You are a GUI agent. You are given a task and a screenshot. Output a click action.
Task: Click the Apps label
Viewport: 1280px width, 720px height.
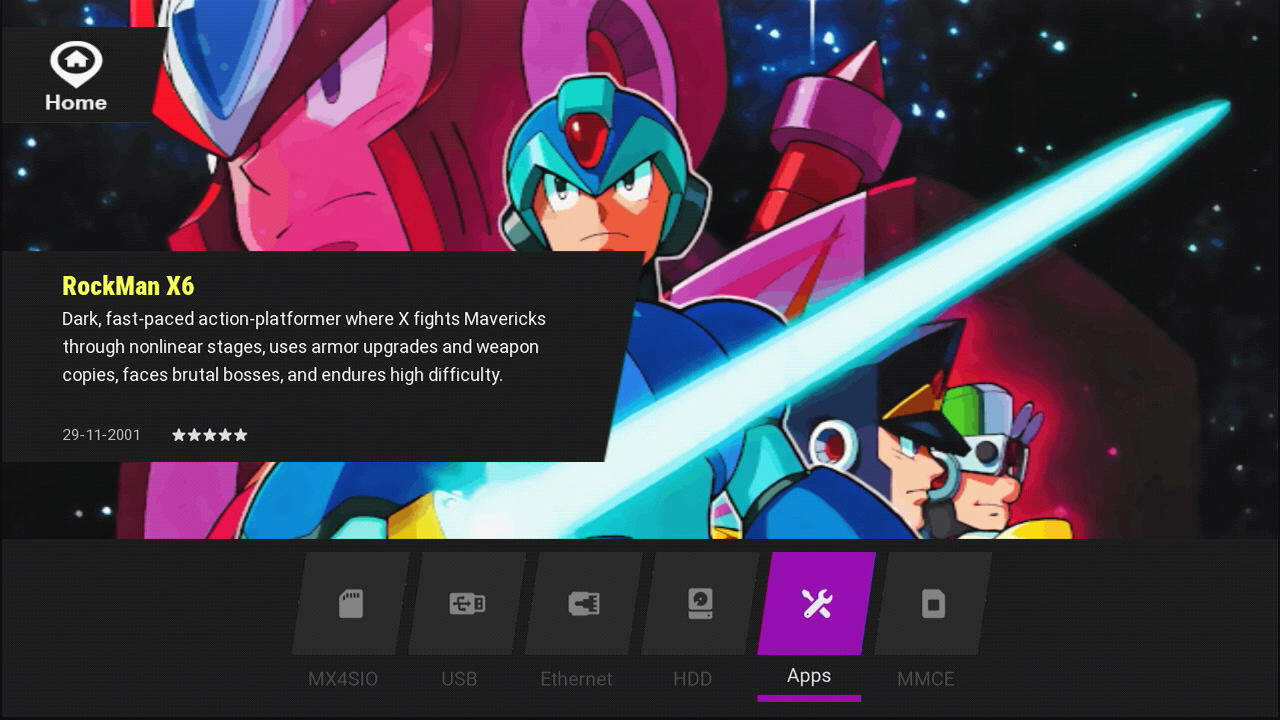coord(809,676)
